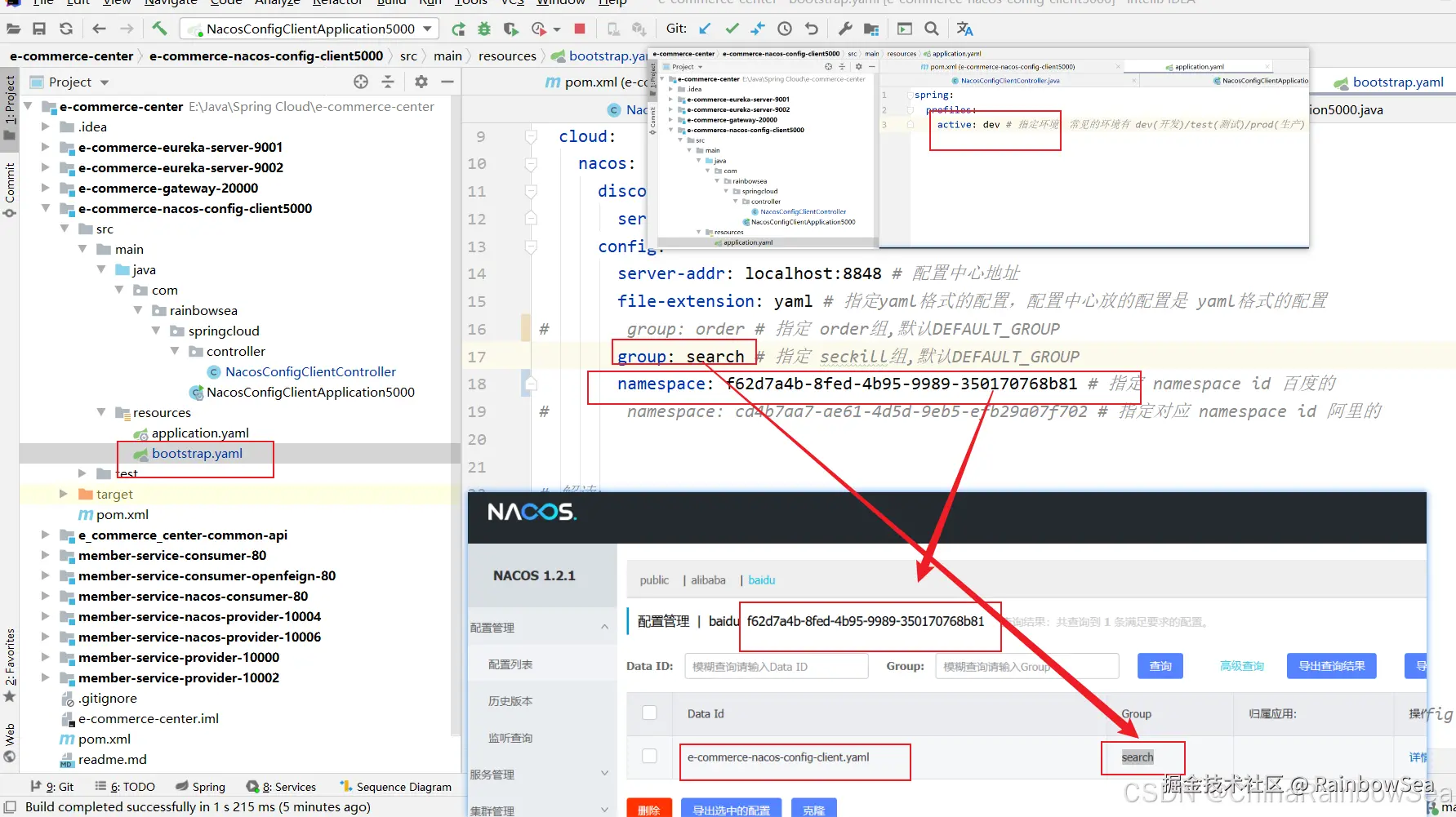
Task: Select application.yaml in project tree
Action: 200,433
